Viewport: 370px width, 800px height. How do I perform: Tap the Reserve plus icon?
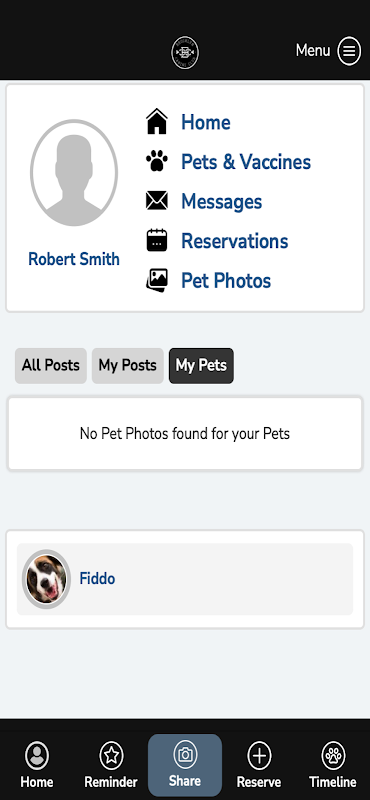259,756
